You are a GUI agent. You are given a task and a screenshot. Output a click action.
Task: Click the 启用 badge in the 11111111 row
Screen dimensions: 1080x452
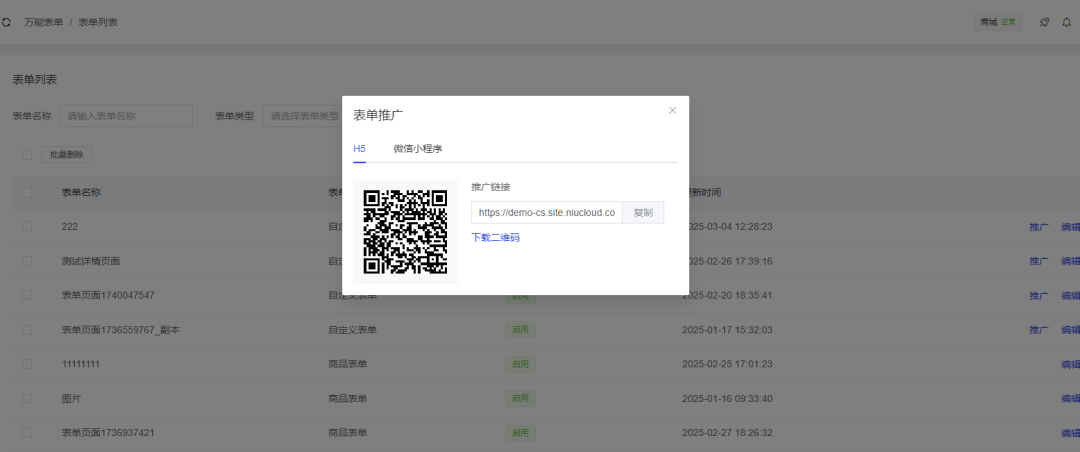(520, 364)
